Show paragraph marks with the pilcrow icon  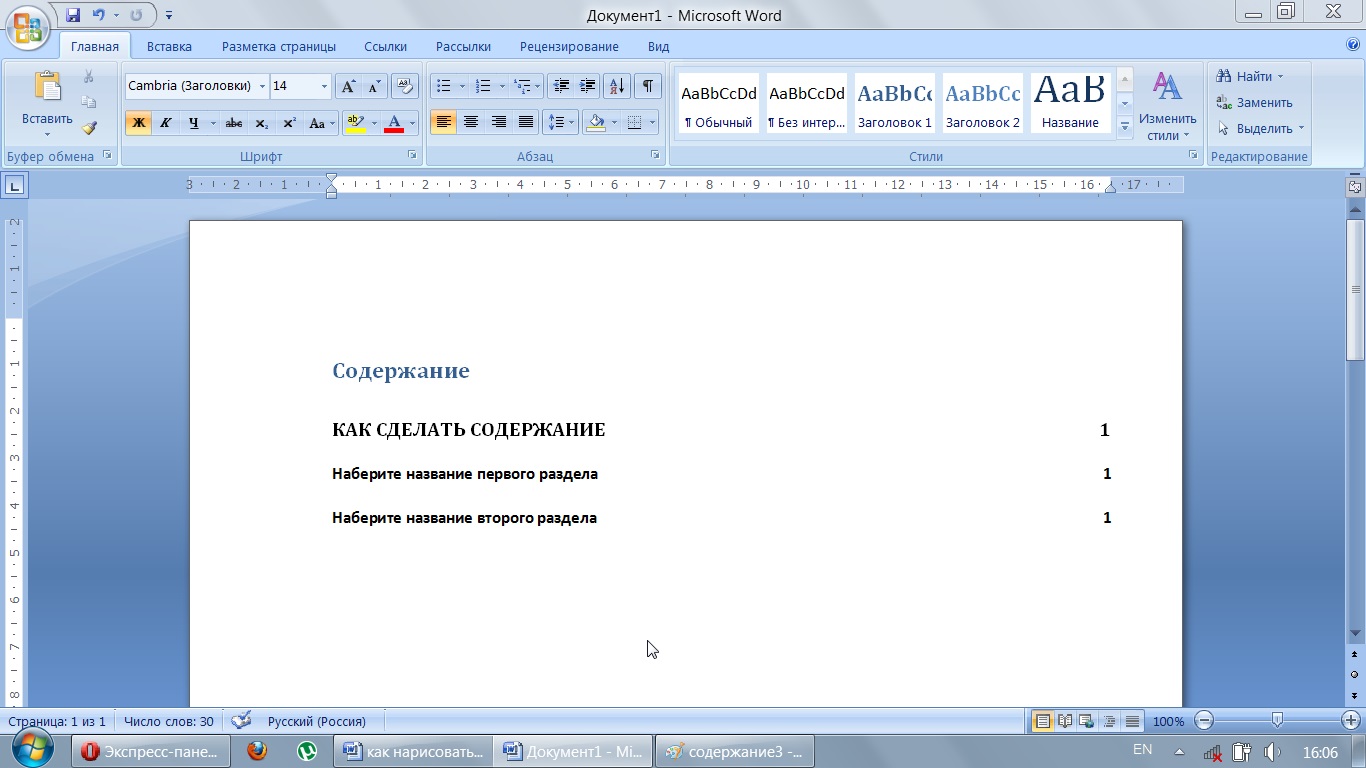(x=648, y=86)
